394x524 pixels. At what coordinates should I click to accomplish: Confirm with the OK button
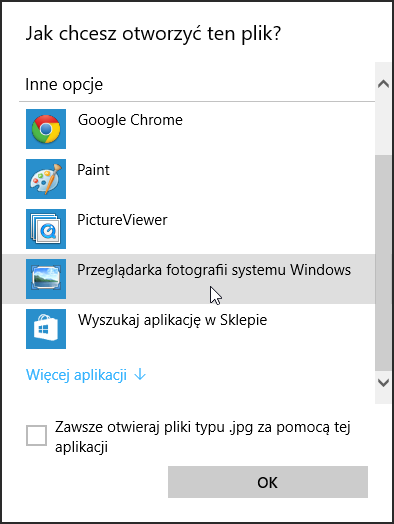pyautogui.click(x=268, y=482)
